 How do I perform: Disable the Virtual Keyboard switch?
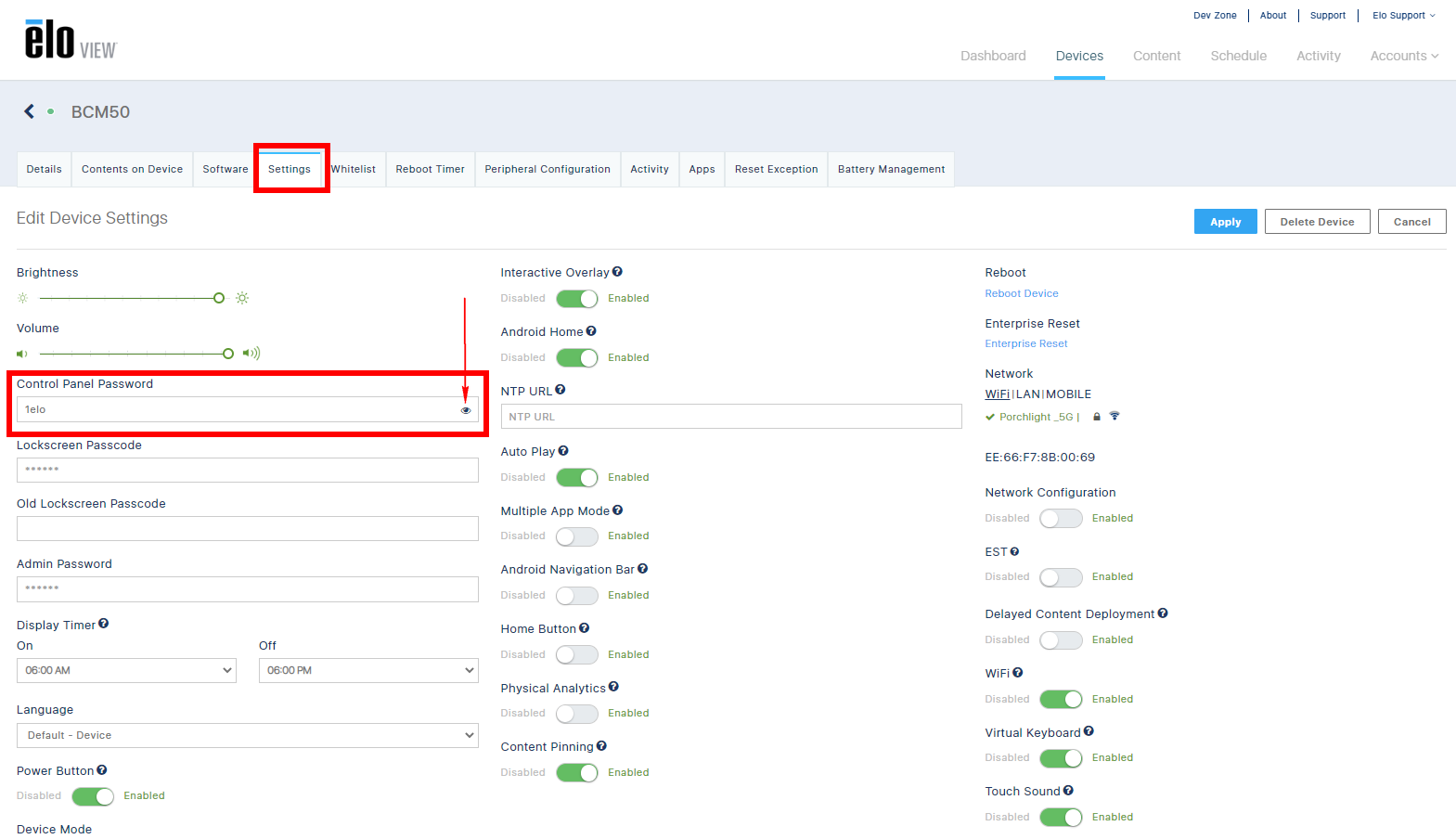(1061, 758)
